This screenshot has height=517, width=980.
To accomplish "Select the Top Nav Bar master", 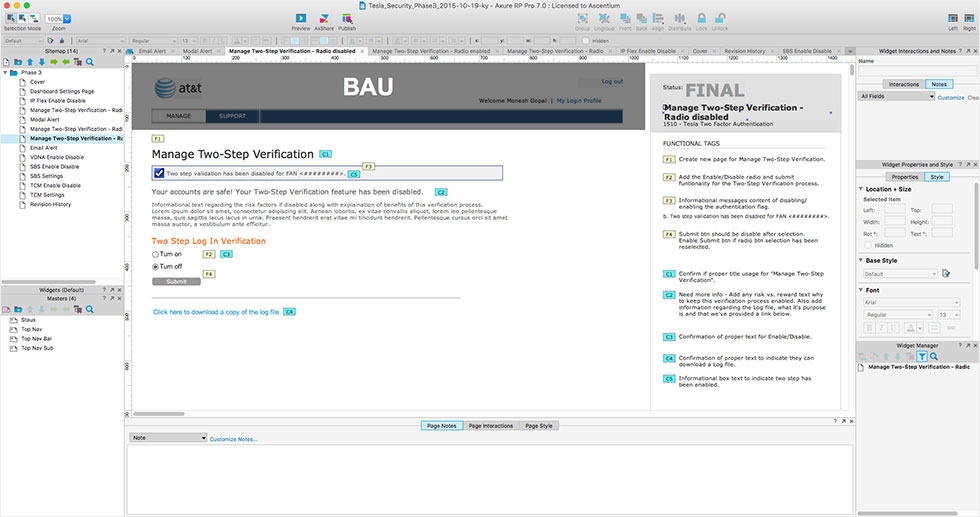I will [x=37, y=339].
